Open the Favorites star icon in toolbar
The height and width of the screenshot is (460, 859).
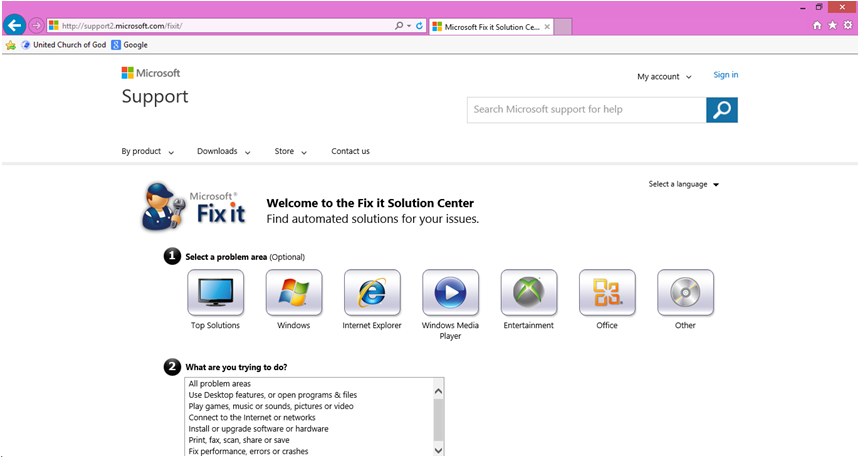832,25
